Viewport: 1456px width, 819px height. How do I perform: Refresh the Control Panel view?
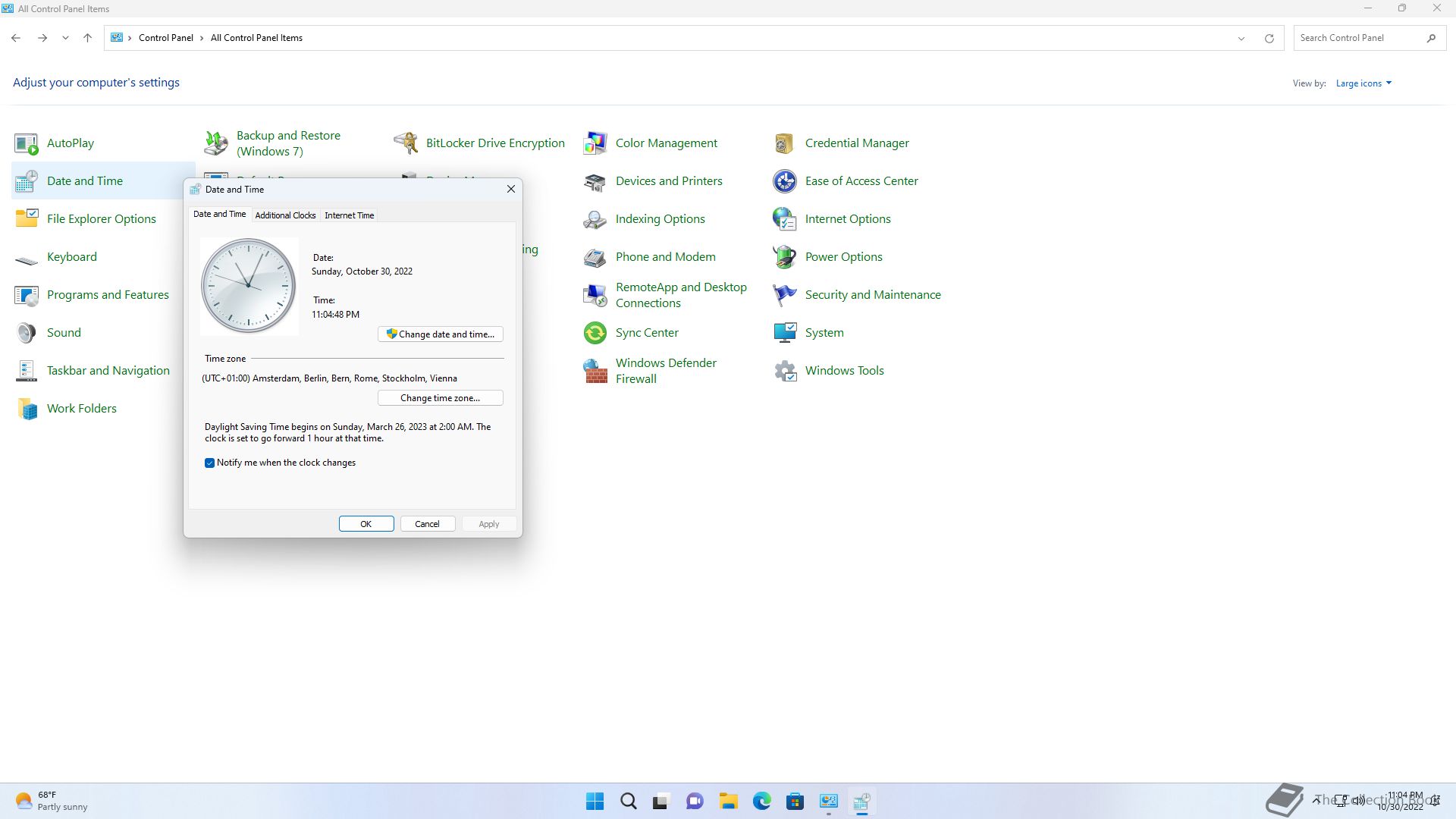[x=1269, y=38]
